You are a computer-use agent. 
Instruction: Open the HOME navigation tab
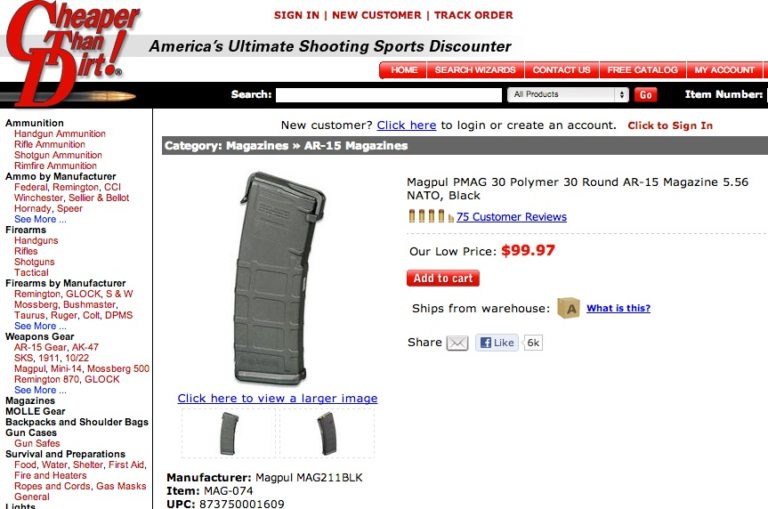point(404,70)
